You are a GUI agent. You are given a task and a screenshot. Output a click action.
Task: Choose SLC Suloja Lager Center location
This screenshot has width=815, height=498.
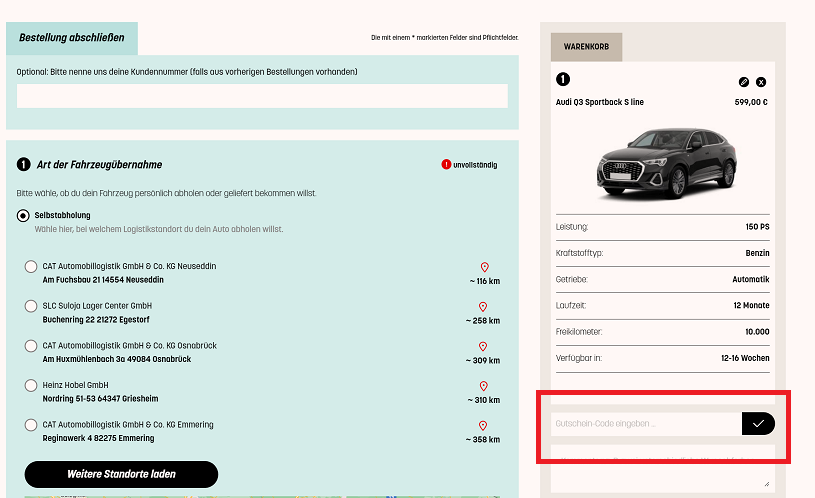click(31, 306)
